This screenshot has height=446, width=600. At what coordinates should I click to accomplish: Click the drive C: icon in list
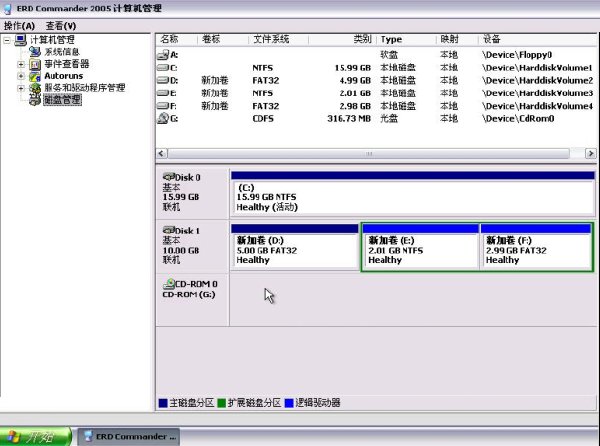pyautogui.click(x=163, y=68)
